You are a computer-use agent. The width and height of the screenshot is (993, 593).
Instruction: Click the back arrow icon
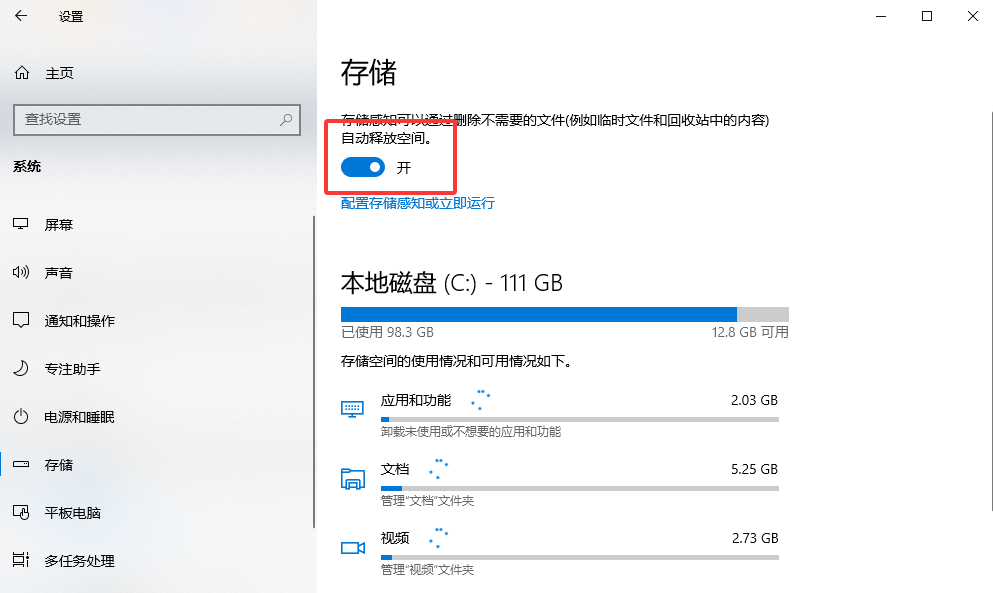[x=21, y=16]
